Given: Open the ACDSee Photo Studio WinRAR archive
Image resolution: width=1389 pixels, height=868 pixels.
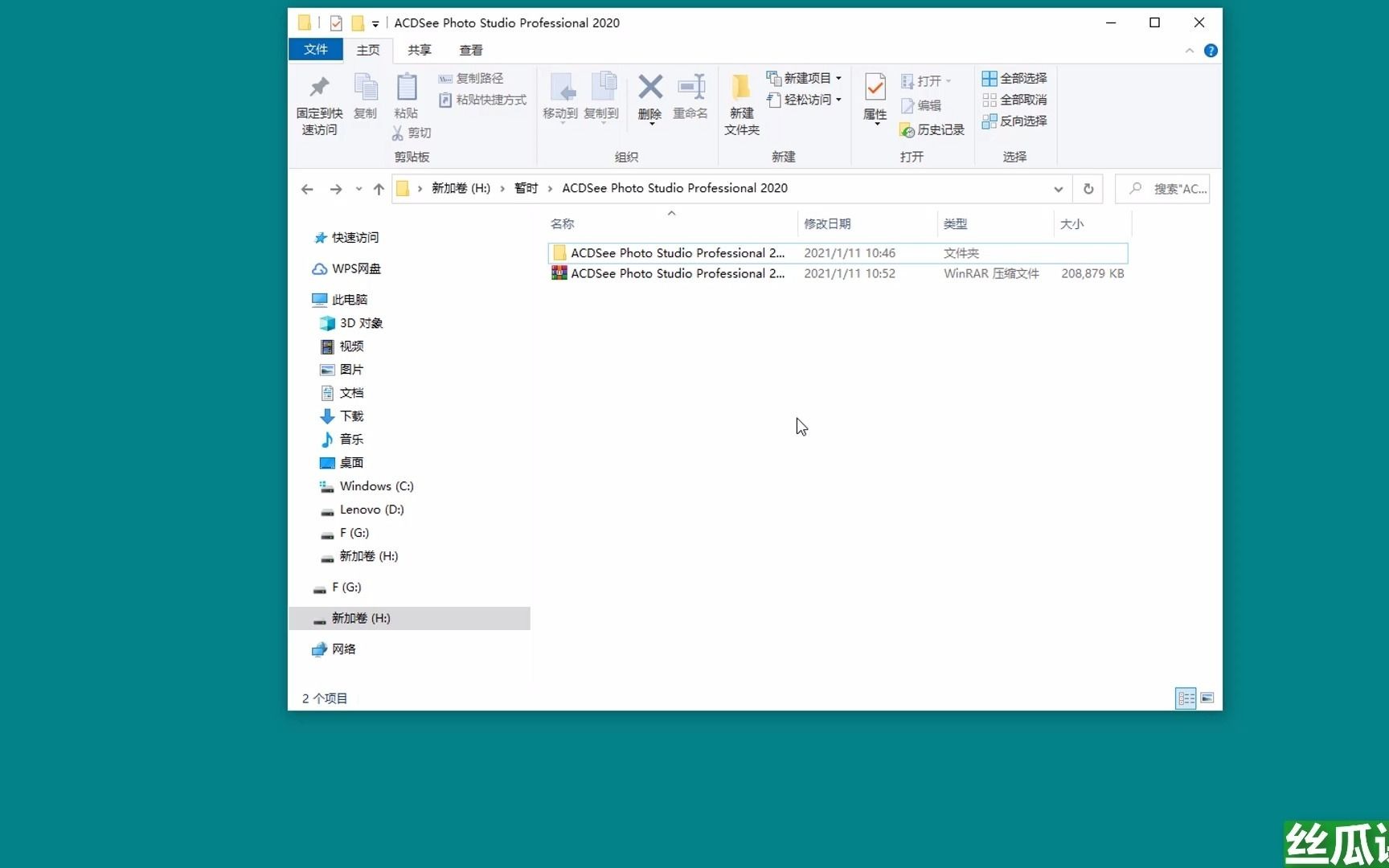Looking at the screenshot, I should pyautogui.click(x=678, y=273).
